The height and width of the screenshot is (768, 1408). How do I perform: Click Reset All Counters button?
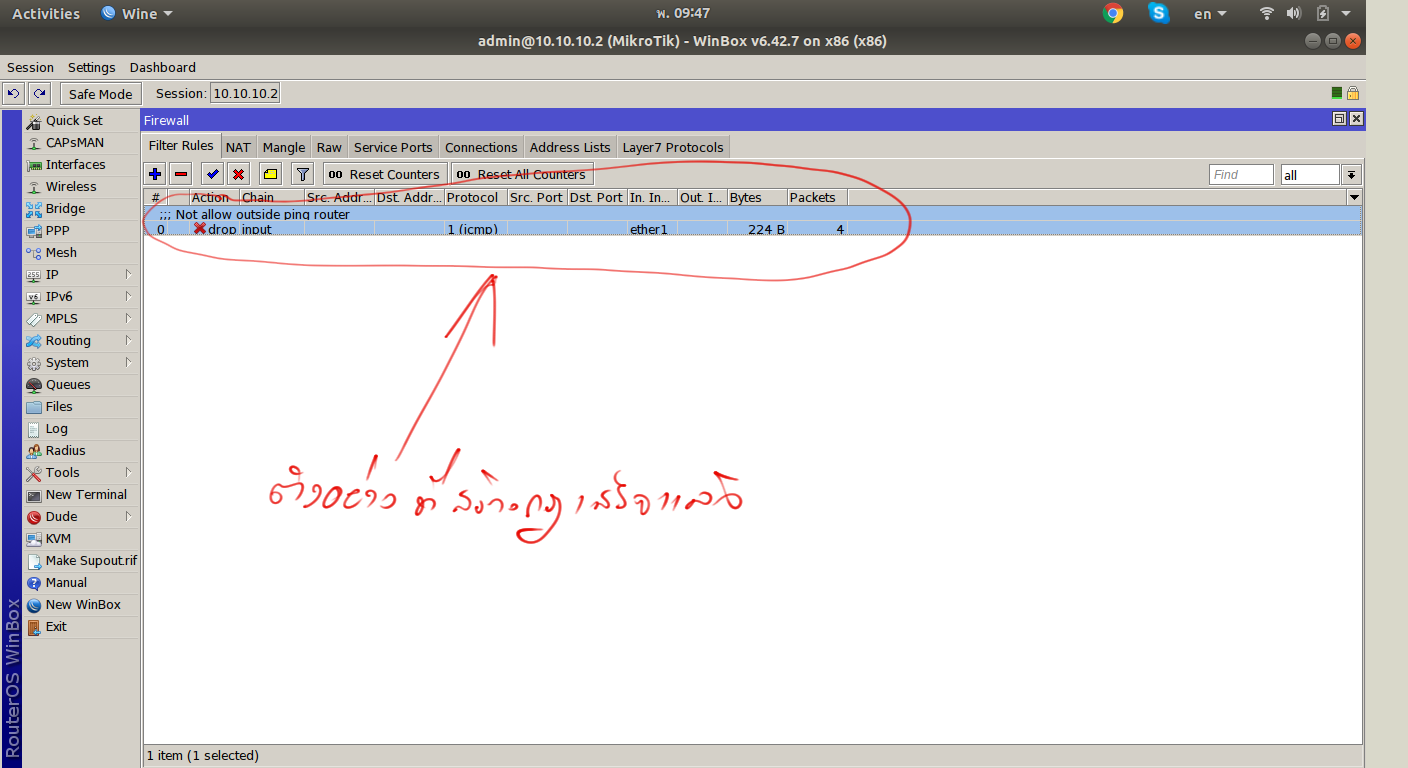pyautogui.click(x=522, y=174)
